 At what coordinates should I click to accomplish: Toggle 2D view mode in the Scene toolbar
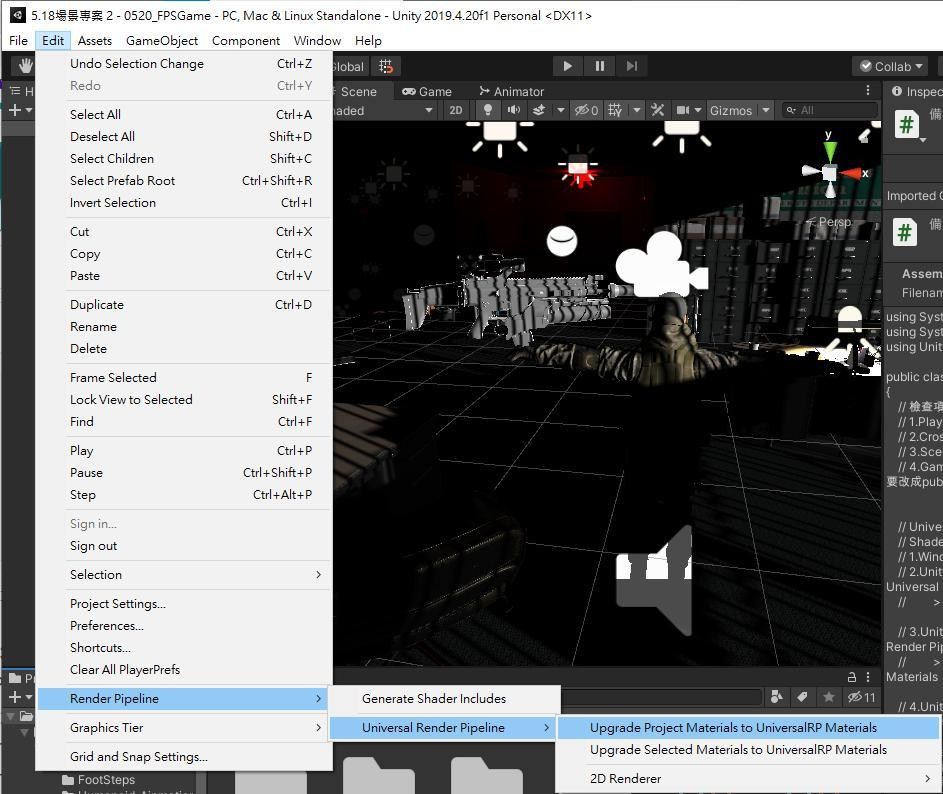454,111
